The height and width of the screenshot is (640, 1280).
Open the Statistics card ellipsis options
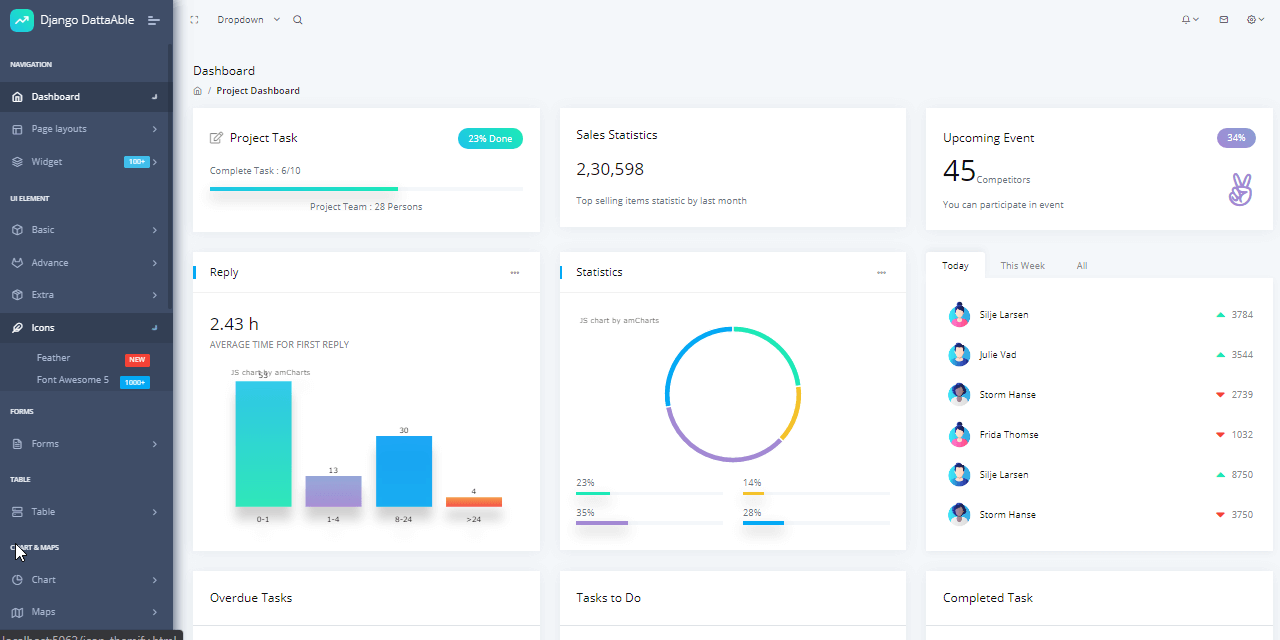click(881, 272)
